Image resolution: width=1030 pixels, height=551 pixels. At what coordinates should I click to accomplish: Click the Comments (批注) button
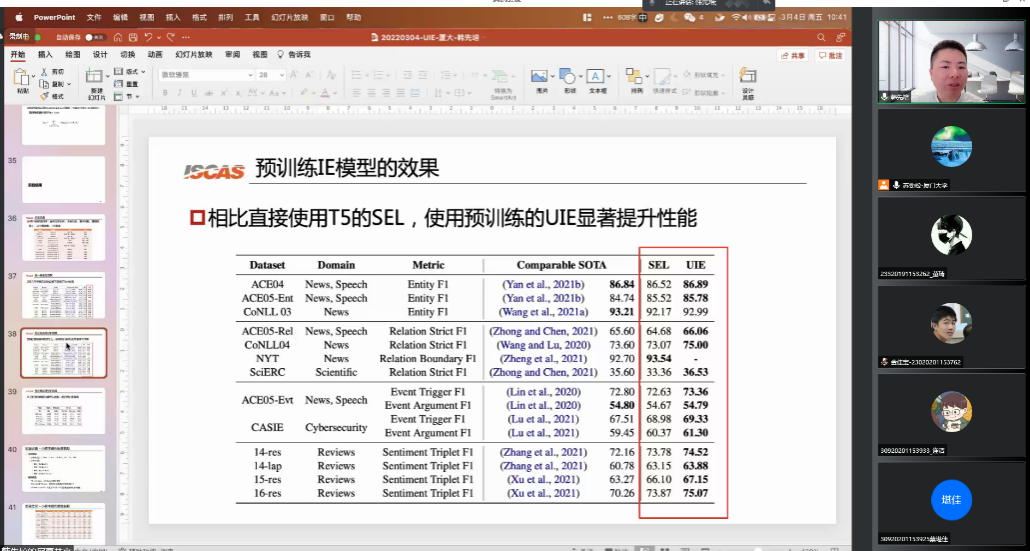click(831, 55)
